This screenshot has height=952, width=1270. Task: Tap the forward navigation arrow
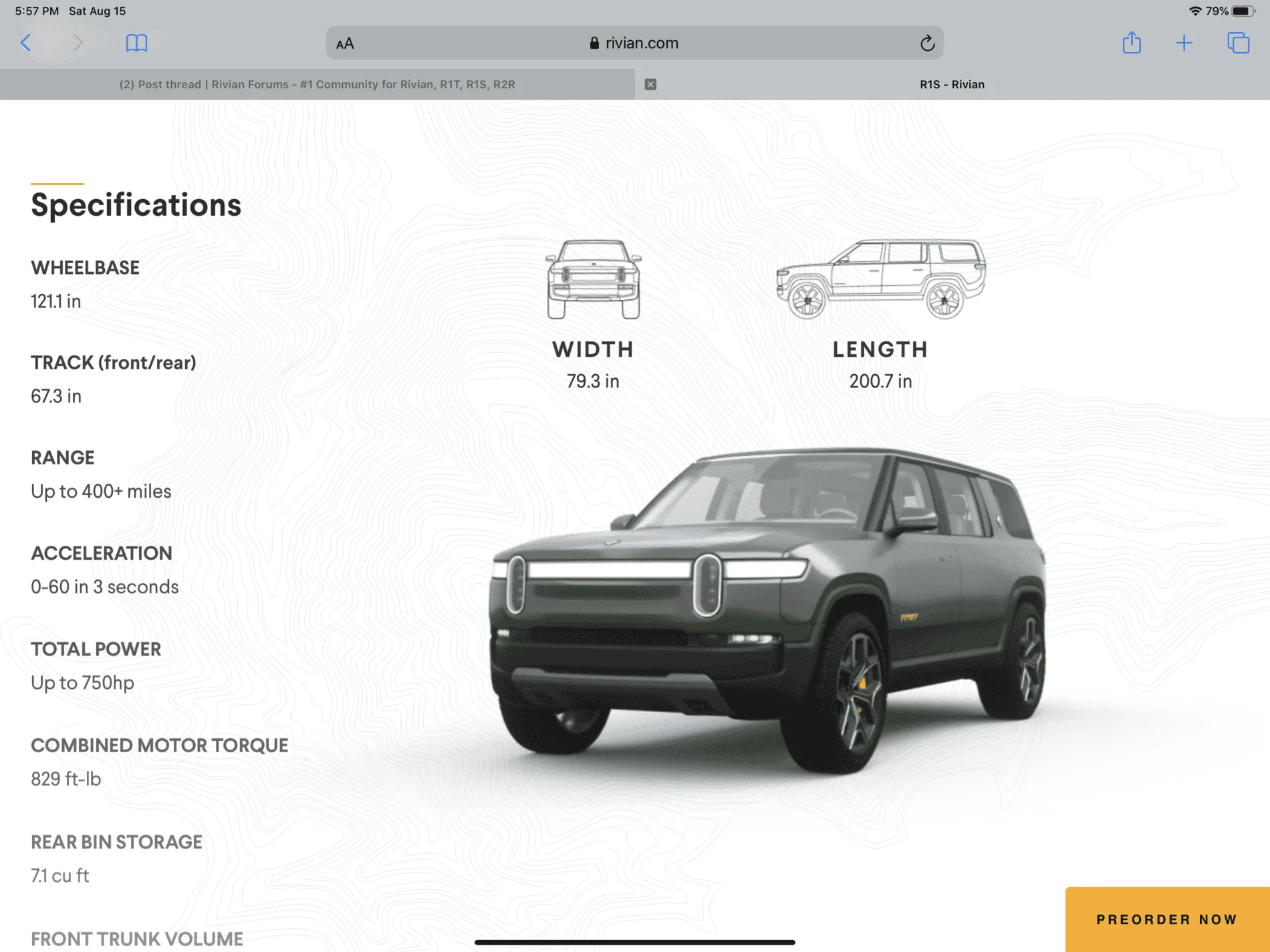click(x=78, y=43)
